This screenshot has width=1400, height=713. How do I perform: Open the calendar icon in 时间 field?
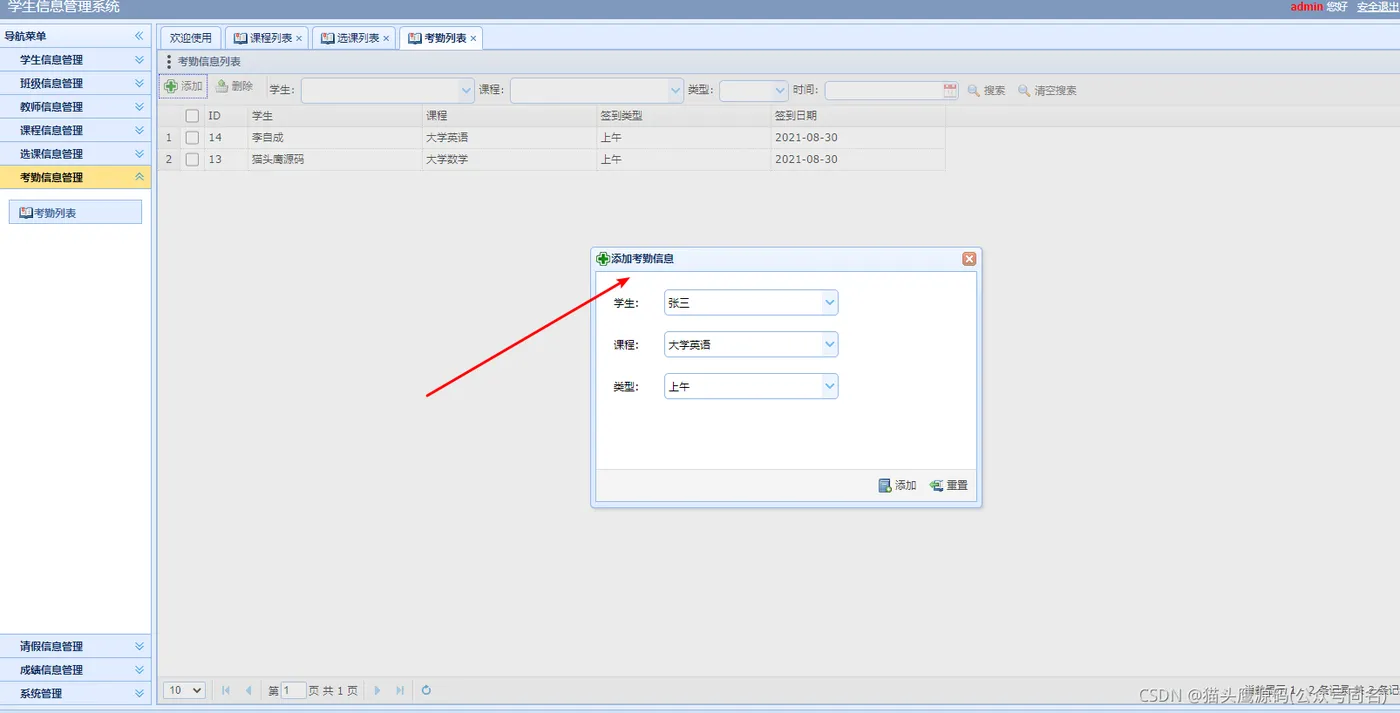click(950, 90)
